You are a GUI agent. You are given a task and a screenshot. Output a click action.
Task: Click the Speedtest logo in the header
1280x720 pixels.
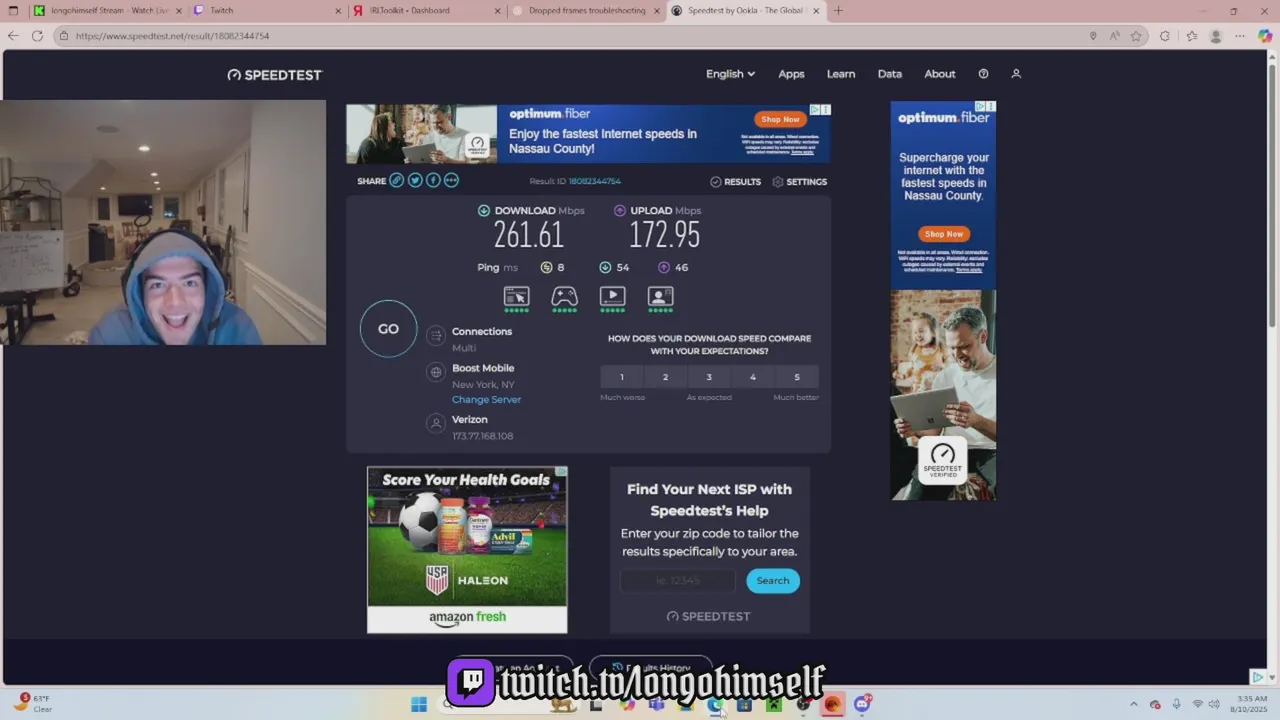275,75
